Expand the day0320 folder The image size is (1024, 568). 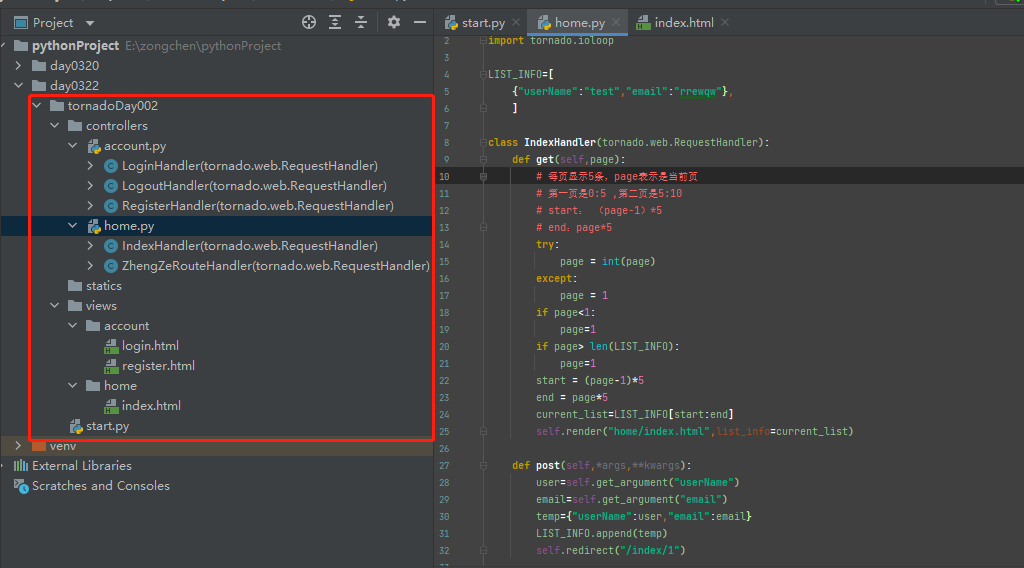[x=18, y=66]
